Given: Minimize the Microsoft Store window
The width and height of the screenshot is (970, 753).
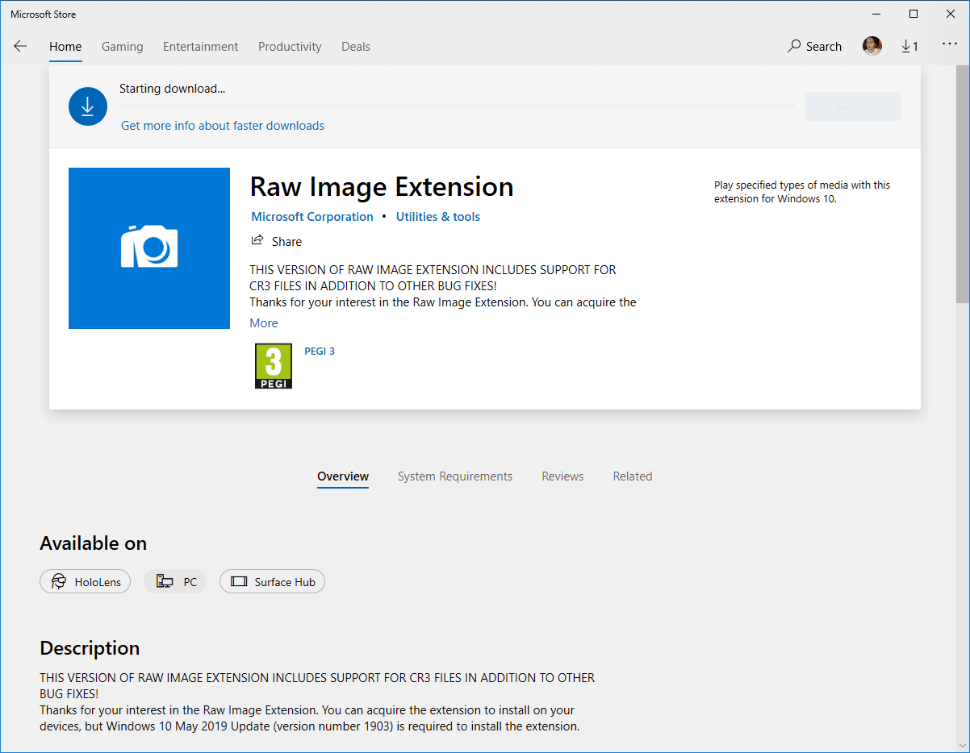Looking at the screenshot, I should (876, 14).
